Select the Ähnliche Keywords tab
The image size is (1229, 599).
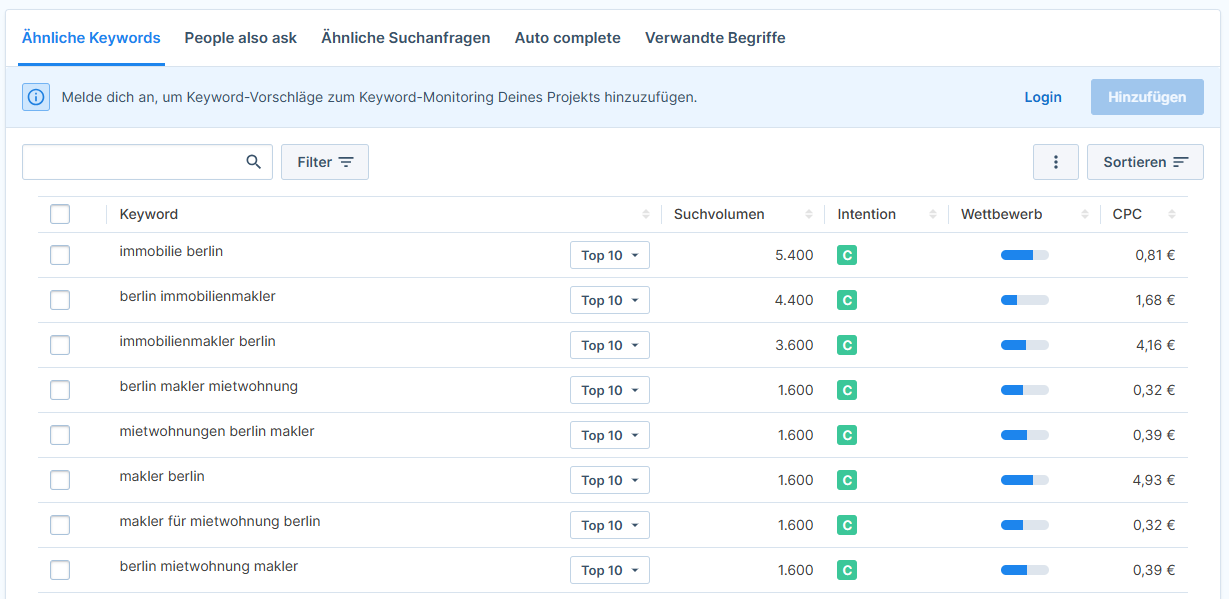pos(91,38)
